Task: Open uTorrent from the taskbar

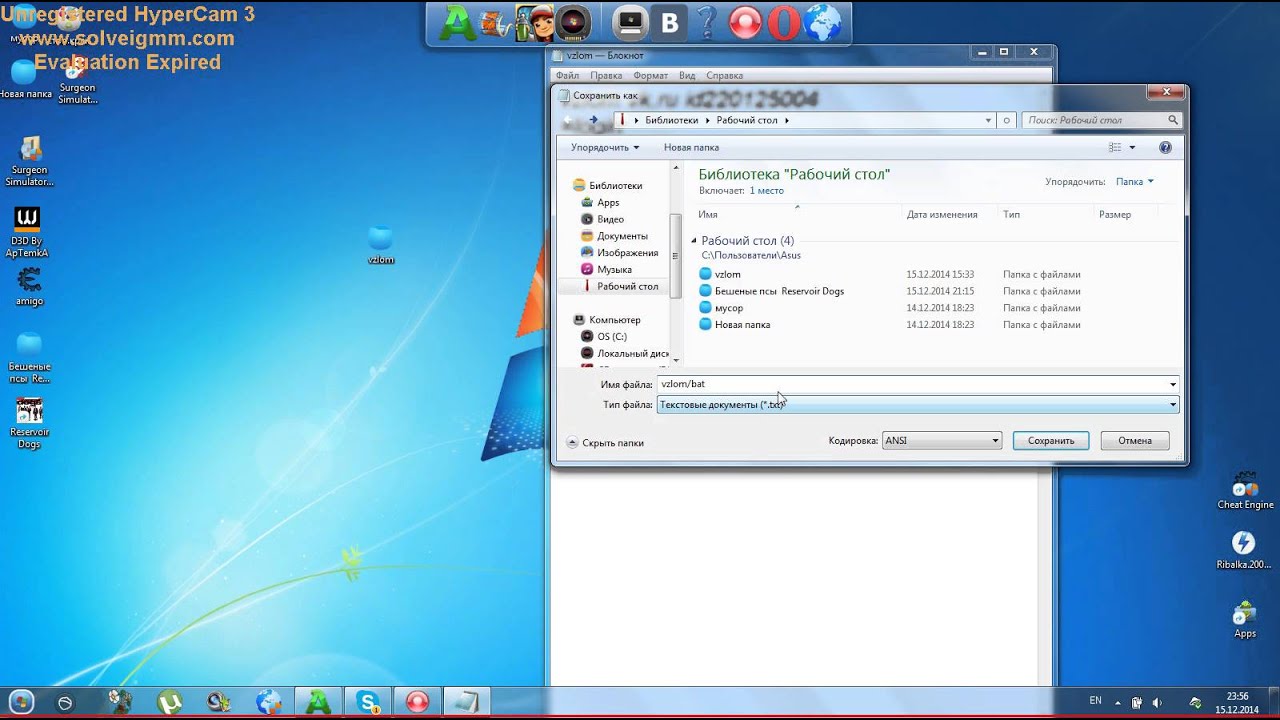Action: pyautogui.click(x=169, y=702)
